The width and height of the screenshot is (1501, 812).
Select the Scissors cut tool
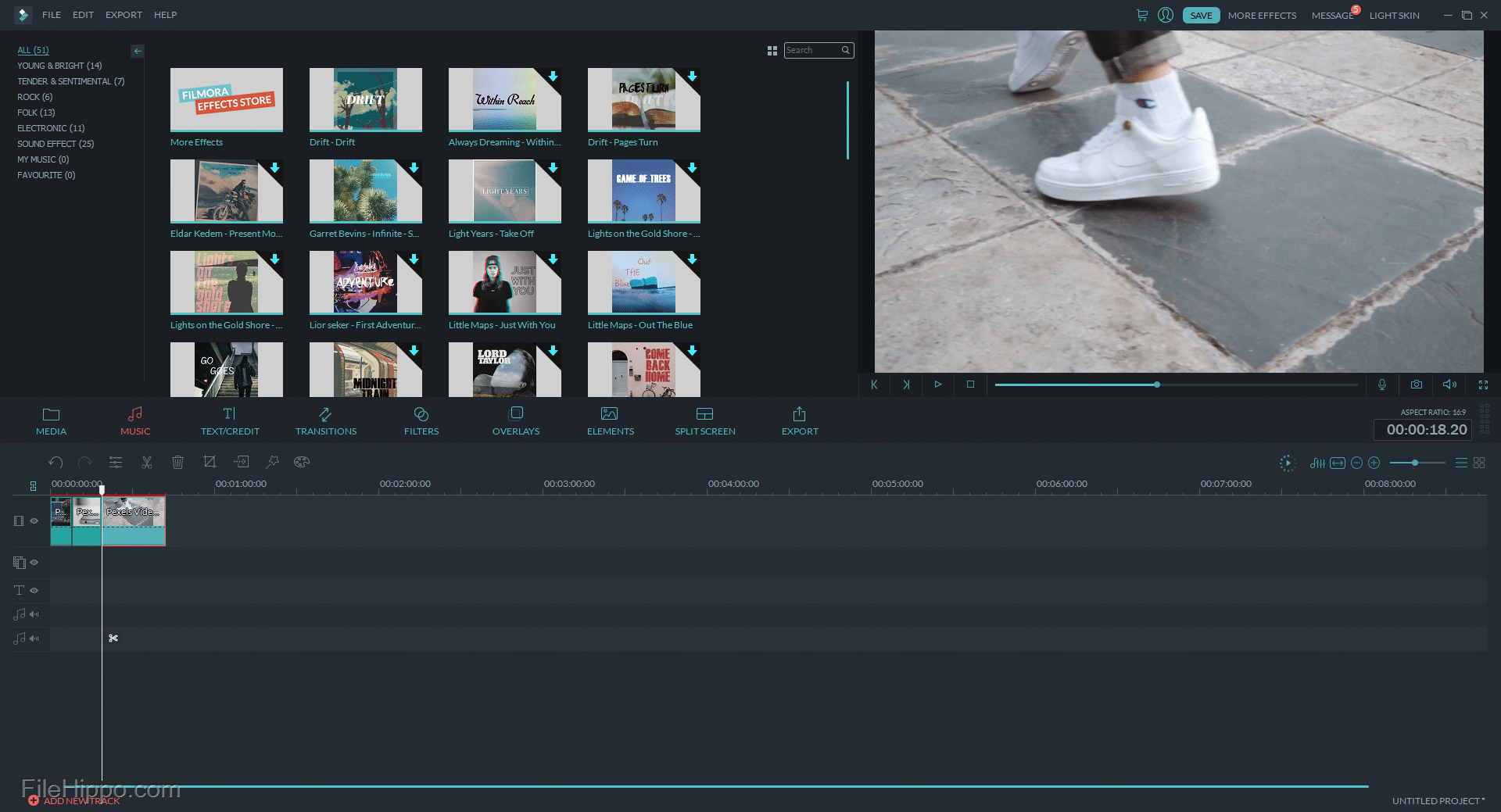(147, 462)
